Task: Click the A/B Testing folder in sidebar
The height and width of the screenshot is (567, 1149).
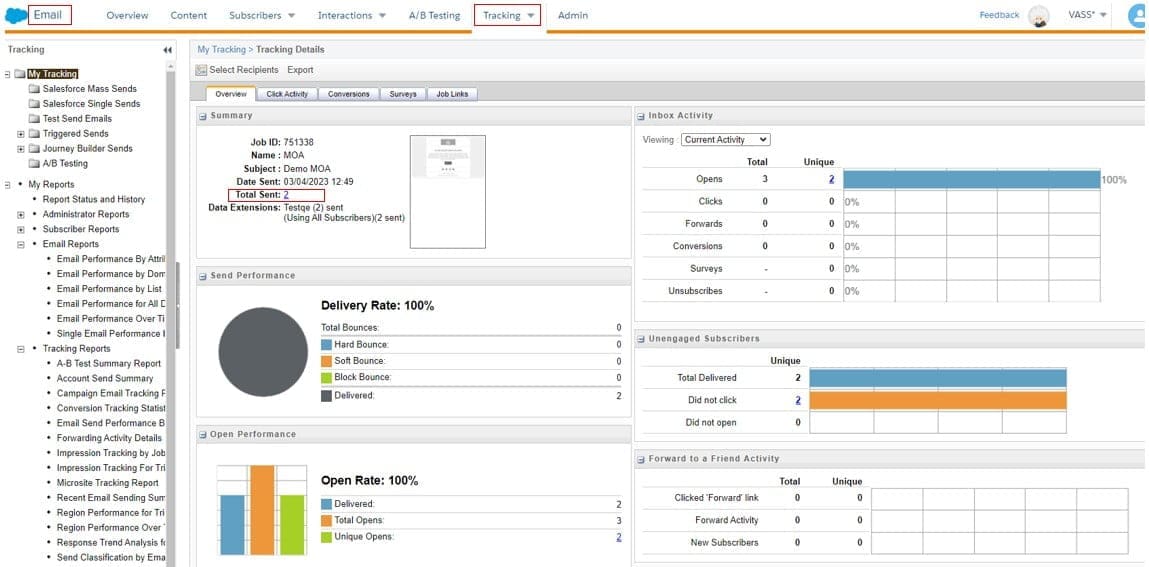Action: tap(64, 163)
